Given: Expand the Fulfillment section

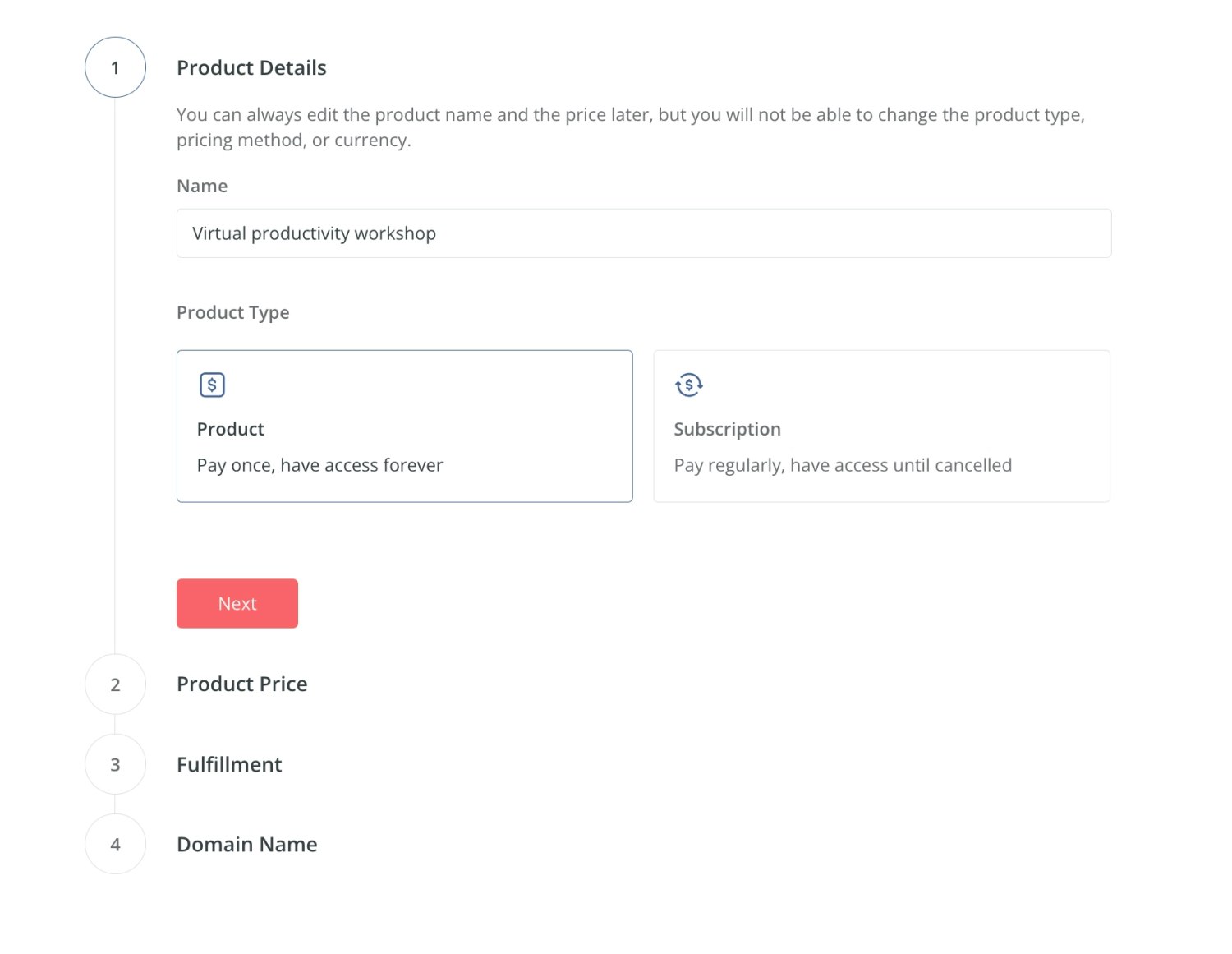Looking at the screenshot, I should [229, 764].
